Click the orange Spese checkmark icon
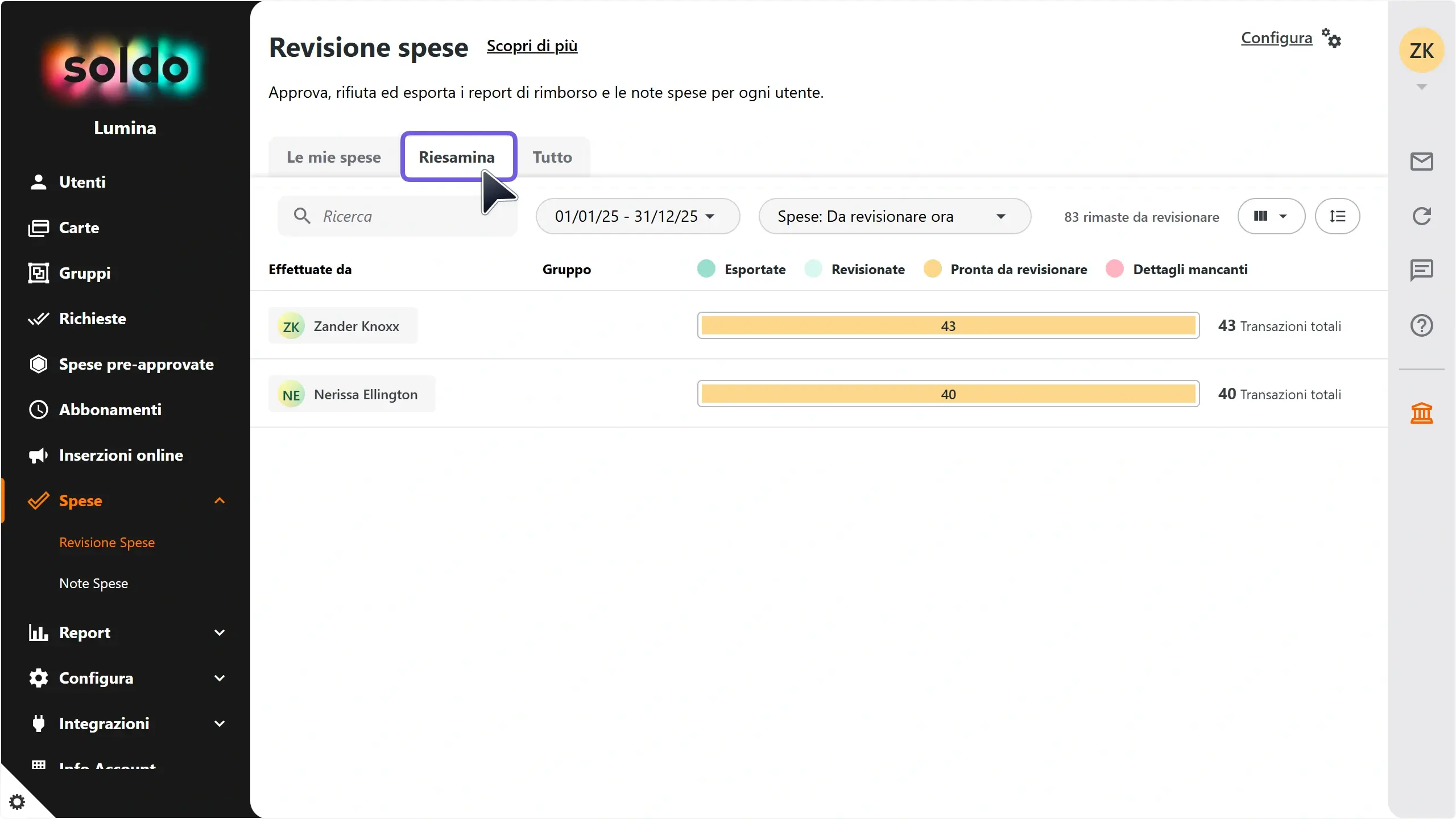Screen dimensions: 1456x819 click(x=38, y=500)
